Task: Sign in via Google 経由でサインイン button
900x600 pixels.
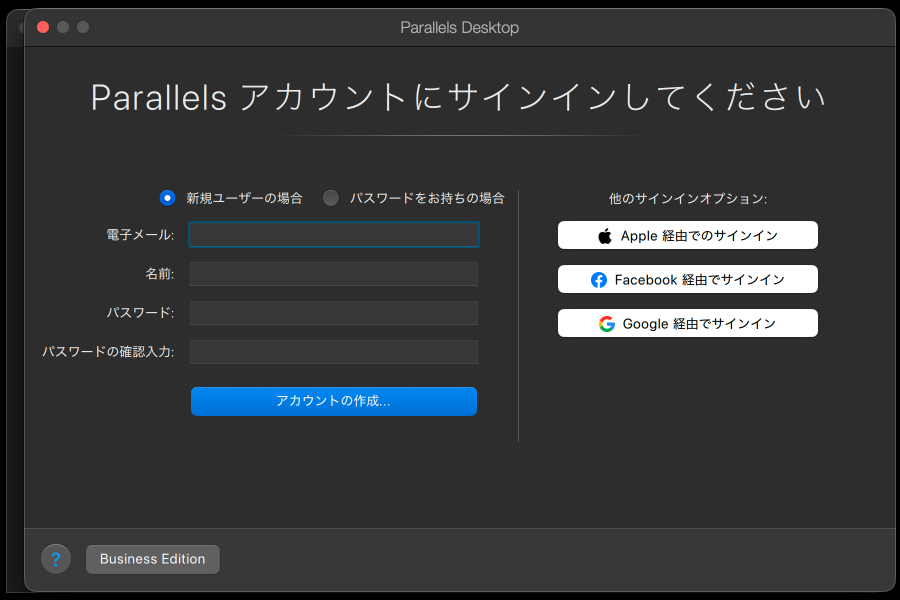Action: point(687,323)
